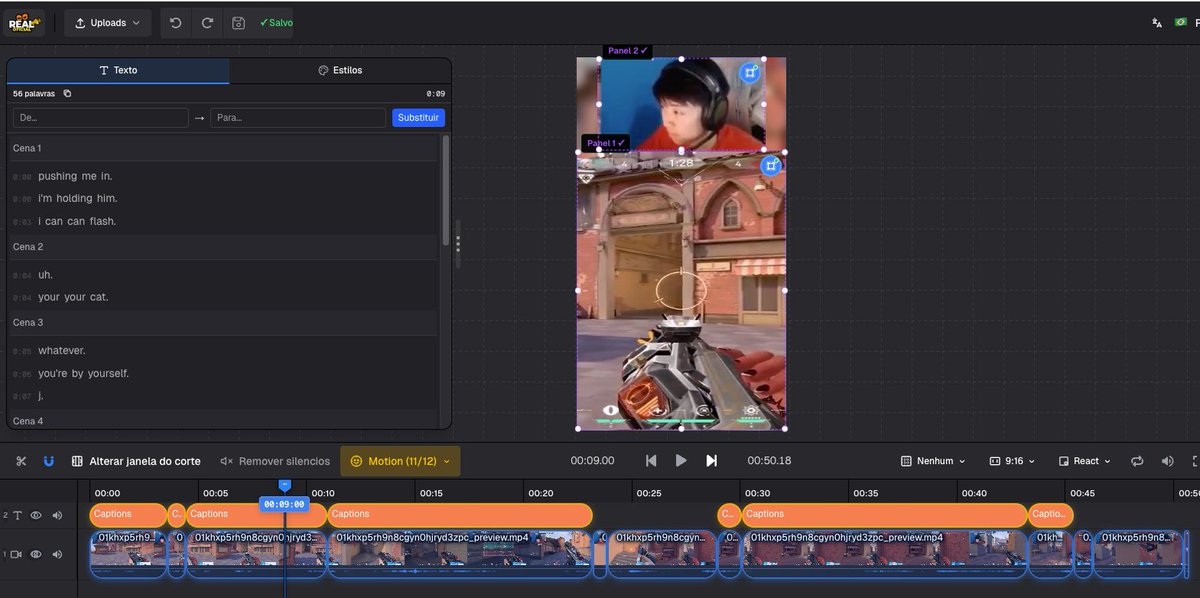Click the transcript panel scrollbar
The image size is (1200, 598).
445,190
